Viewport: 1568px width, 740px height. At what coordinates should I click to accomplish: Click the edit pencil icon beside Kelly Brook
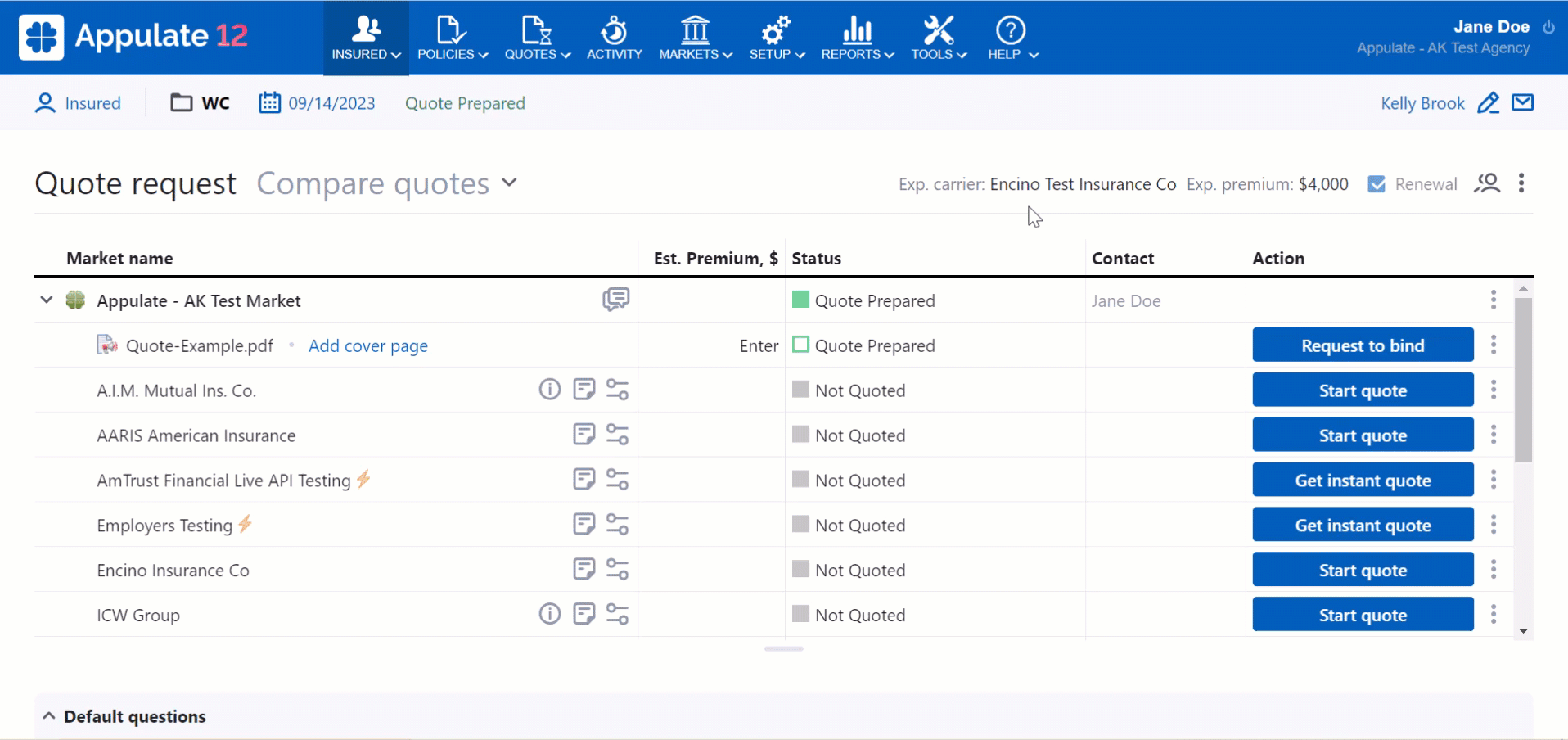pos(1488,102)
